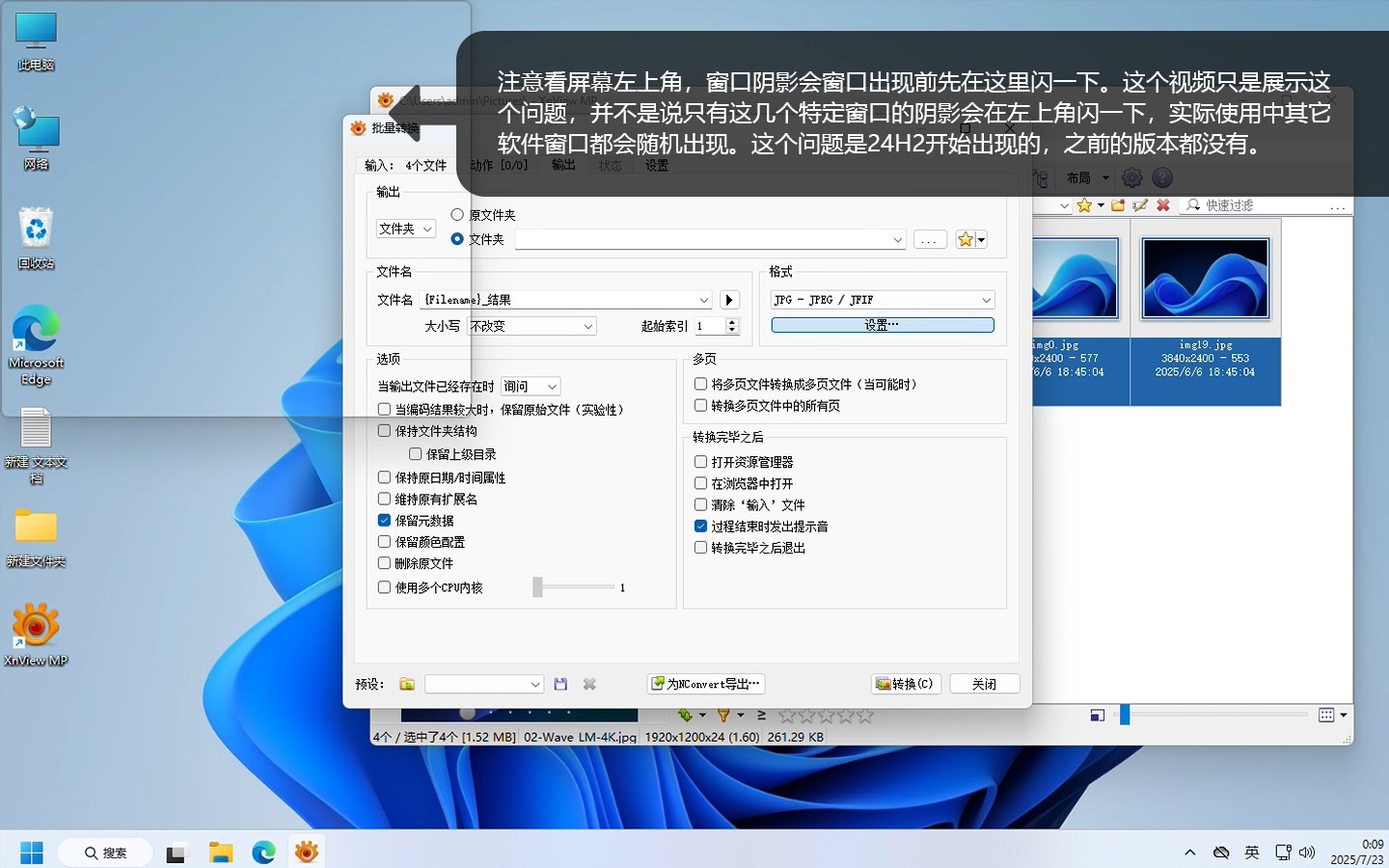Image resolution: width=1389 pixels, height=868 pixels.
Task: Enable 保持原日期/时间属性 checkbox
Action: (x=384, y=477)
